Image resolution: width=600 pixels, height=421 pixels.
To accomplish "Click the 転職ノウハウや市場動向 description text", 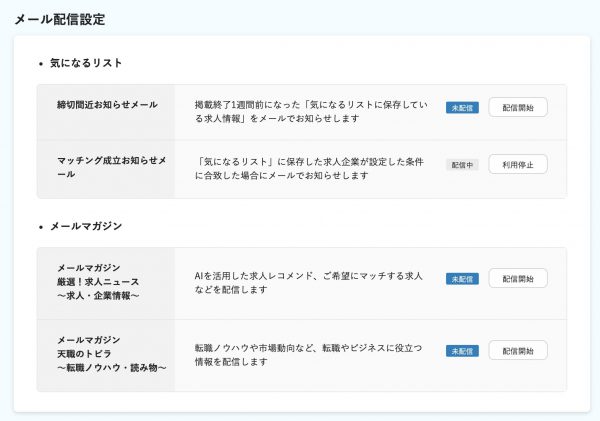I will (x=309, y=355).
